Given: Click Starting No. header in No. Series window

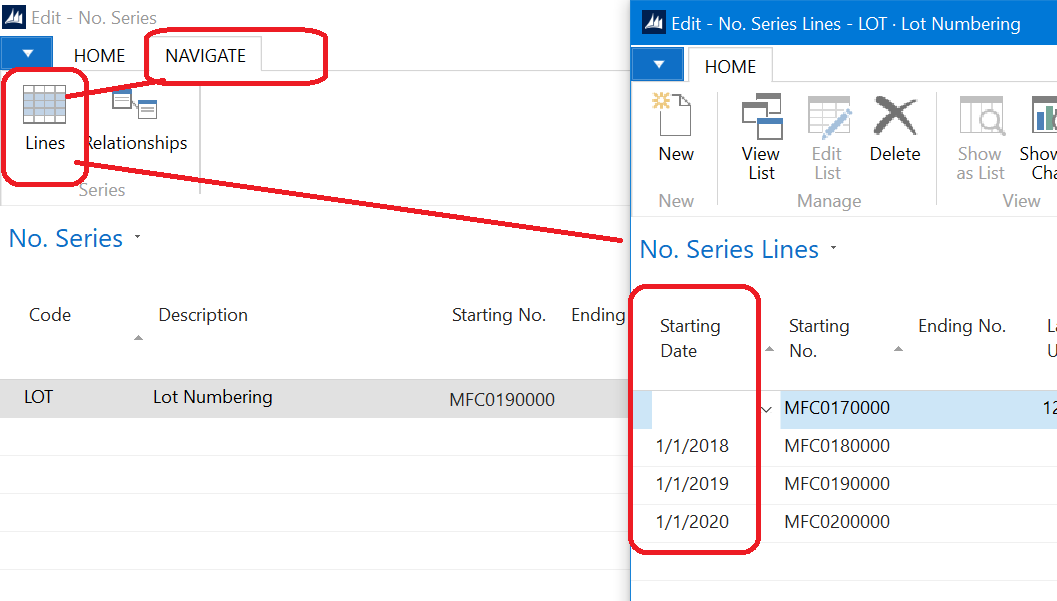Looking at the screenshot, I should (498, 315).
